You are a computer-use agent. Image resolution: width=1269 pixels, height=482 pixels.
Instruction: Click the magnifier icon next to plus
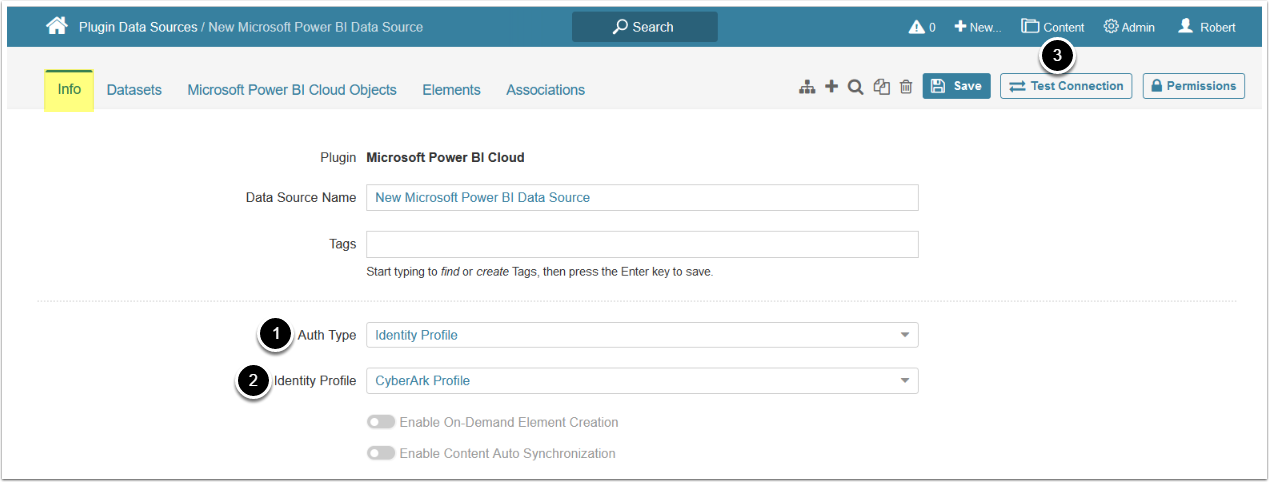tap(855, 87)
